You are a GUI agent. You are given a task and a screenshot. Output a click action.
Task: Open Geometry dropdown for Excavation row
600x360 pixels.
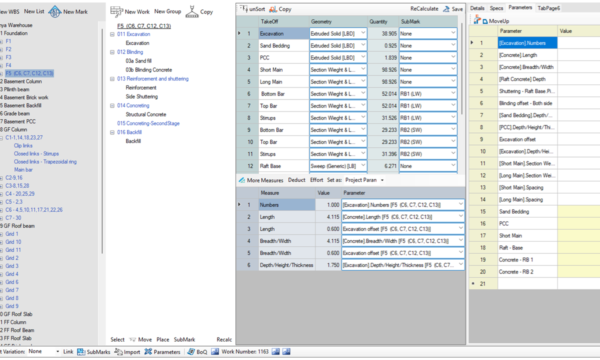[363, 33]
